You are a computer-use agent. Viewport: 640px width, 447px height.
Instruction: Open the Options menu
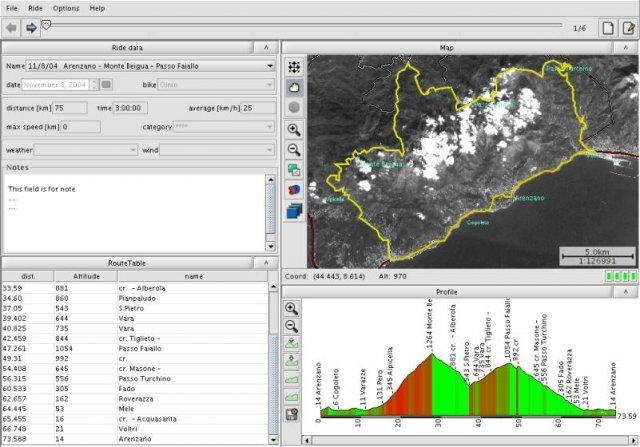pos(66,8)
